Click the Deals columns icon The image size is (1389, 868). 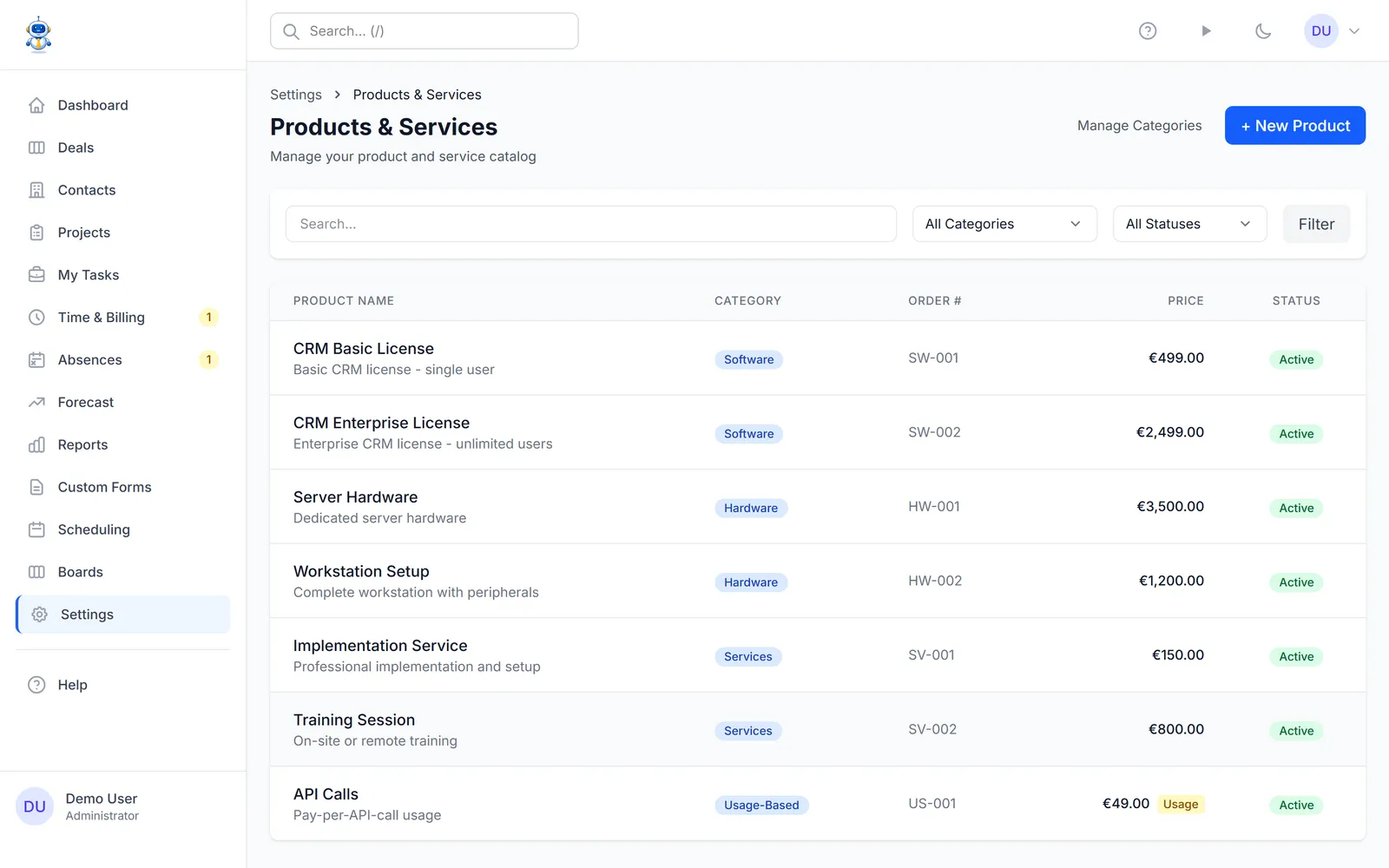pyautogui.click(x=36, y=148)
